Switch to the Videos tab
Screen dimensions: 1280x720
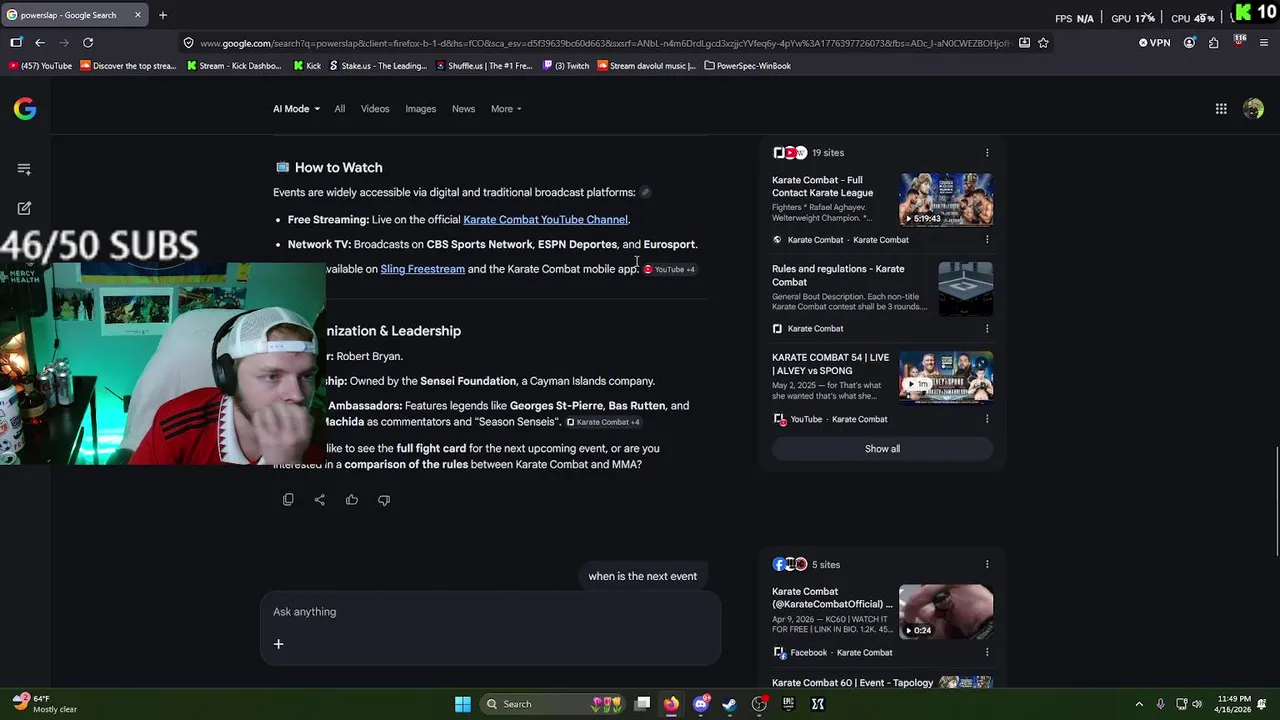coord(375,109)
